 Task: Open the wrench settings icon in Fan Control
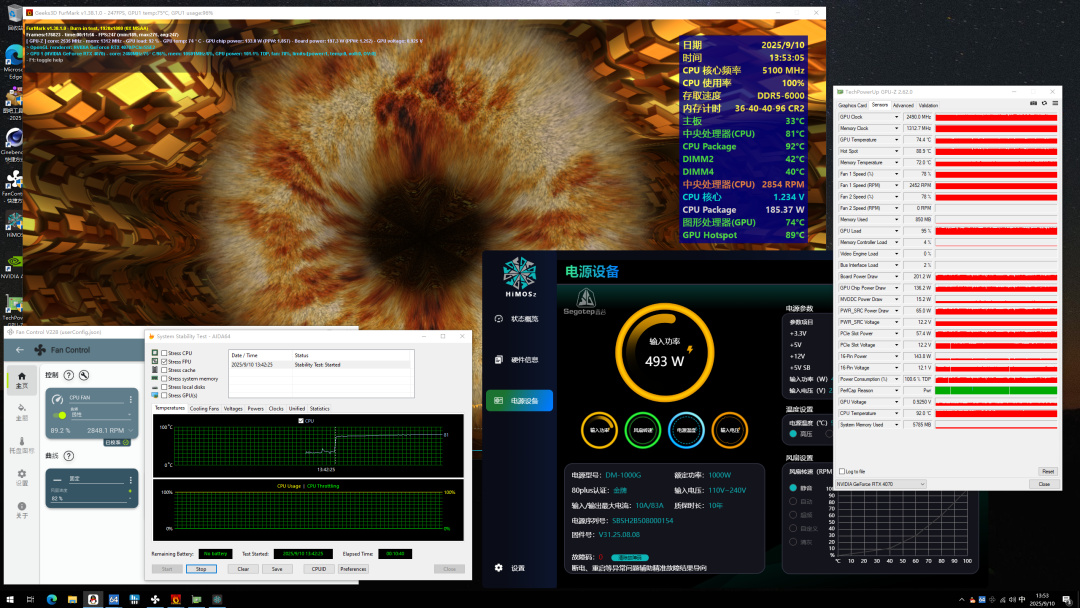point(84,375)
